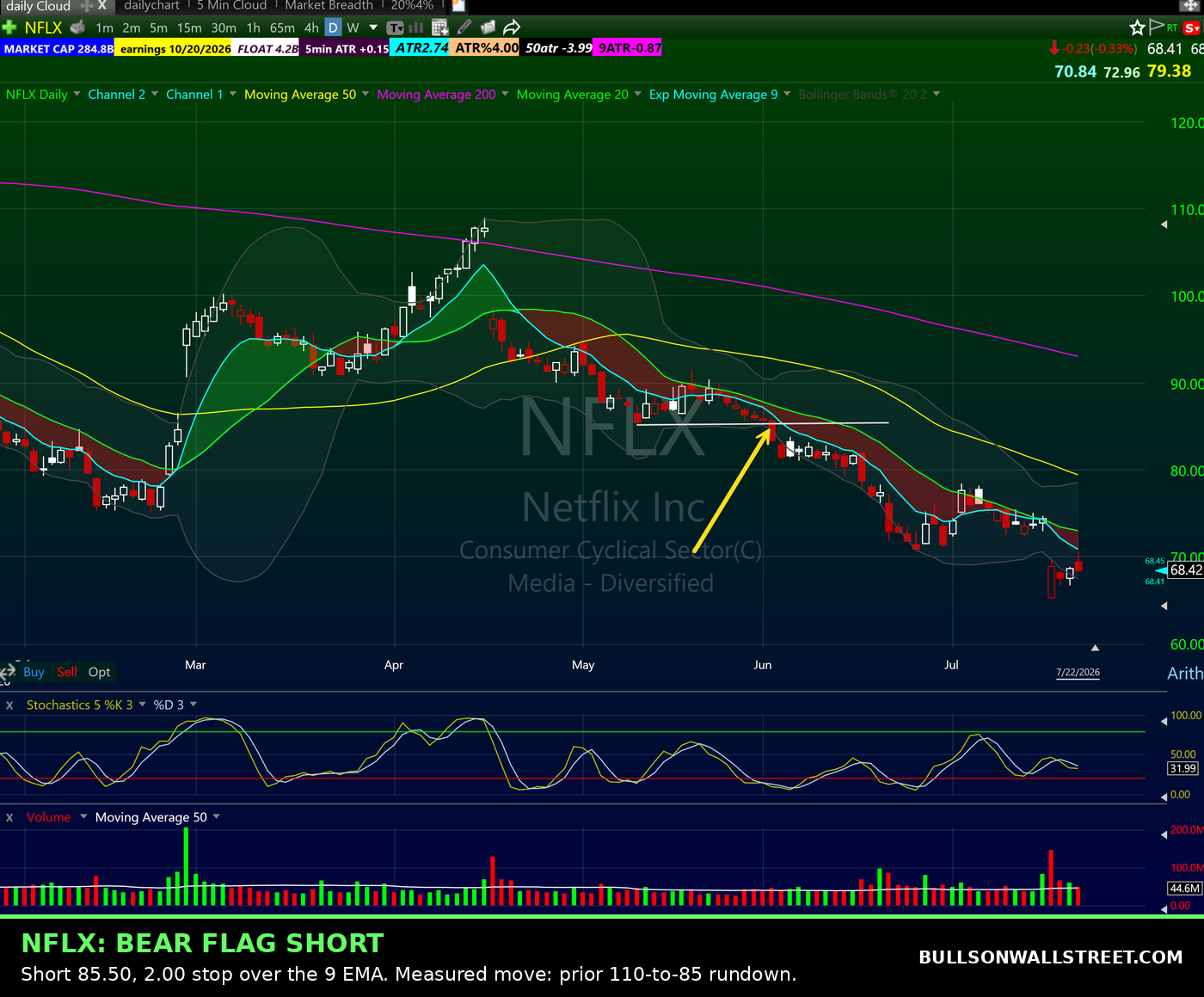This screenshot has width=1204, height=997.
Task: Select the 15m timeframe
Action: pyautogui.click(x=189, y=28)
